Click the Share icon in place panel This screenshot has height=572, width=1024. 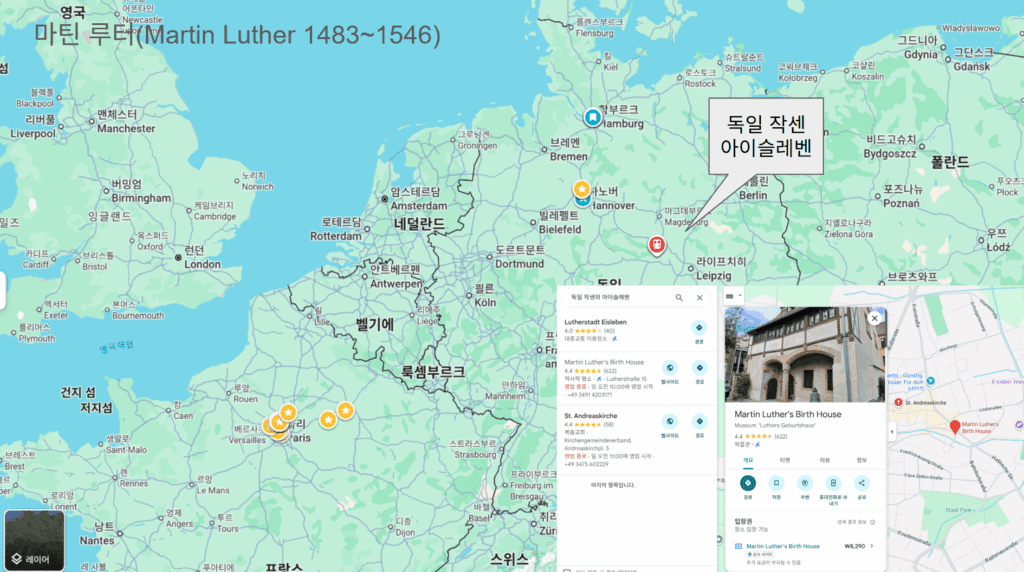[862, 482]
